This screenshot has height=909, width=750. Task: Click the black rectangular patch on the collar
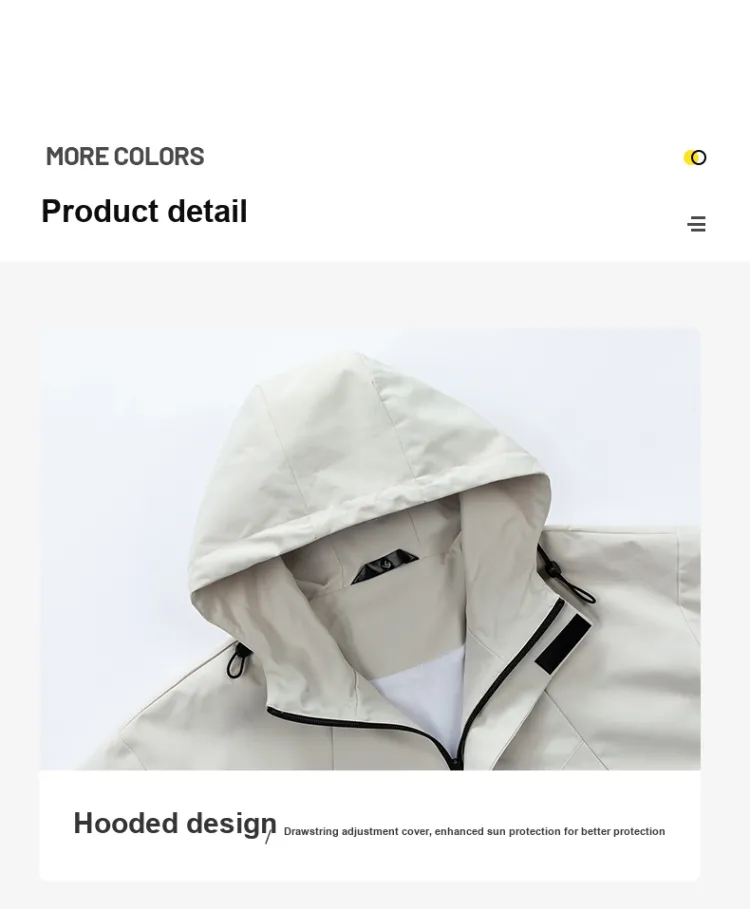[x=563, y=643]
